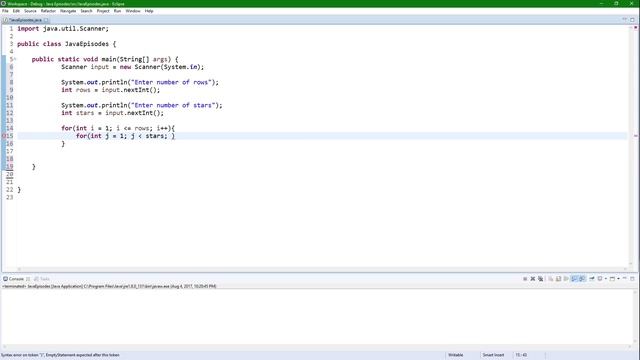Click 'Enter number of rows' string
This screenshot has height=360, width=640.
tap(171, 82)
